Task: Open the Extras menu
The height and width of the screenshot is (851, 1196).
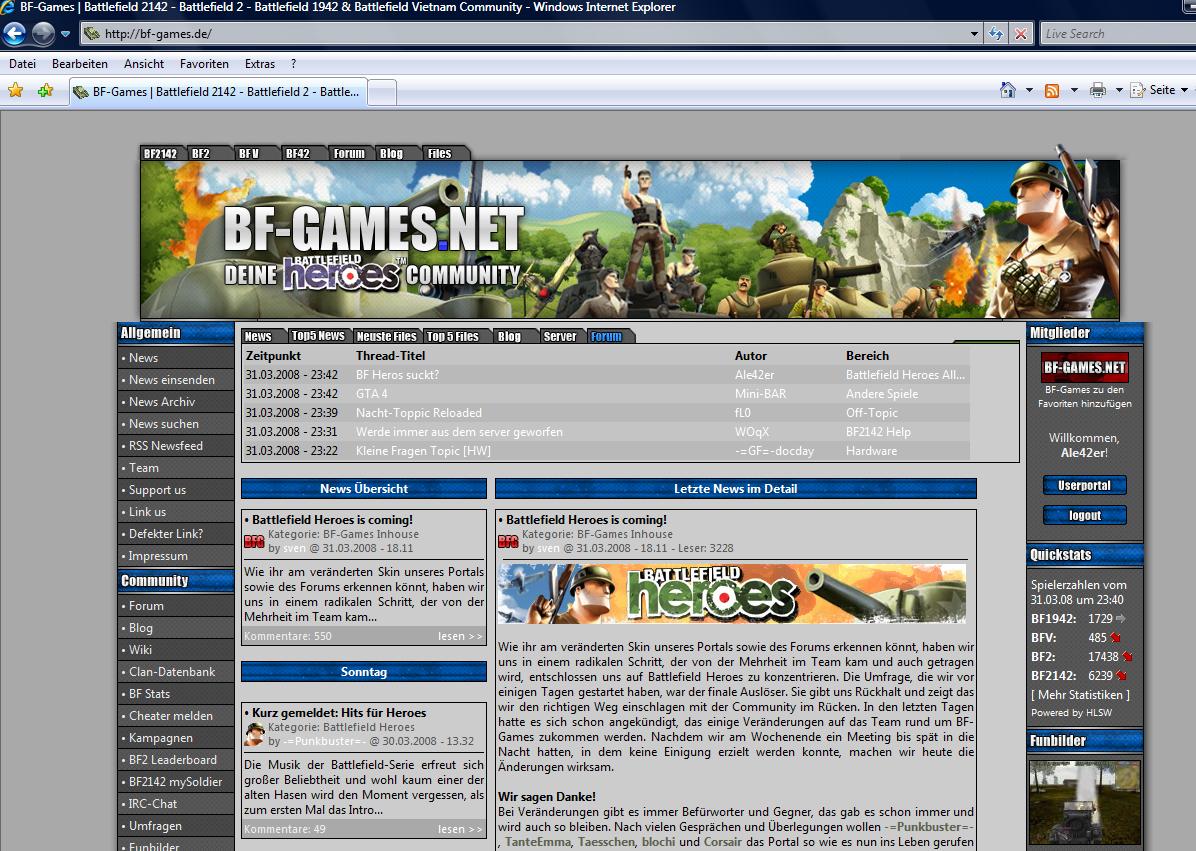Action: (259, 64)
